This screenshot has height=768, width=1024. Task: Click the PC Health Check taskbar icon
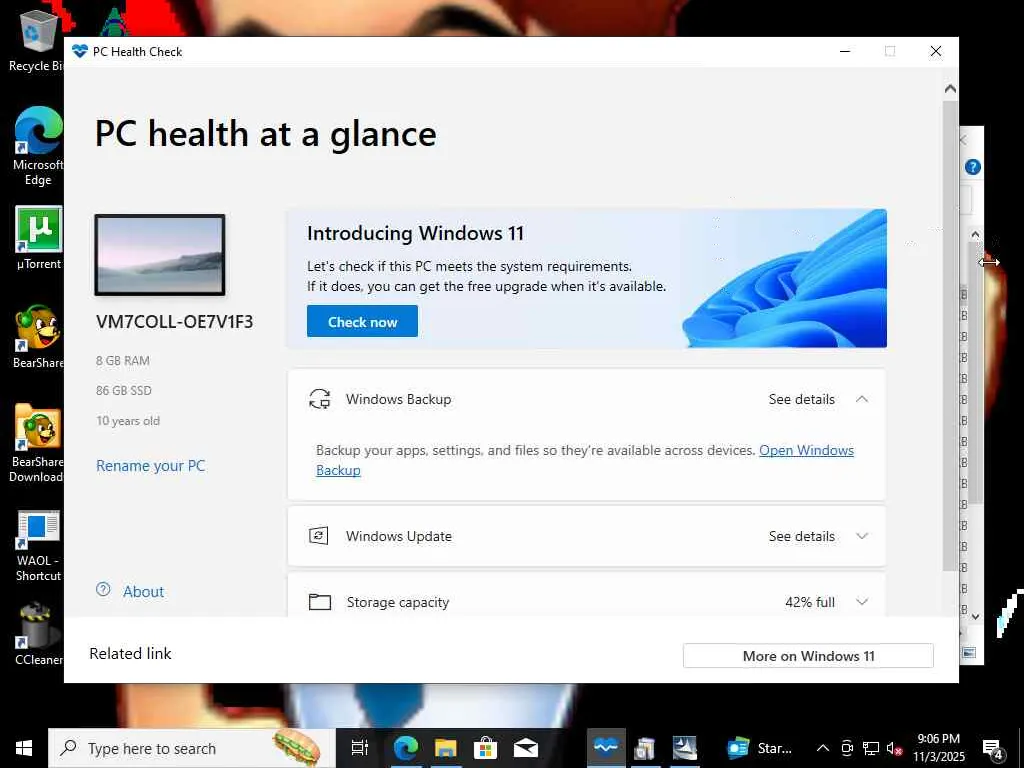coord(606,748)
